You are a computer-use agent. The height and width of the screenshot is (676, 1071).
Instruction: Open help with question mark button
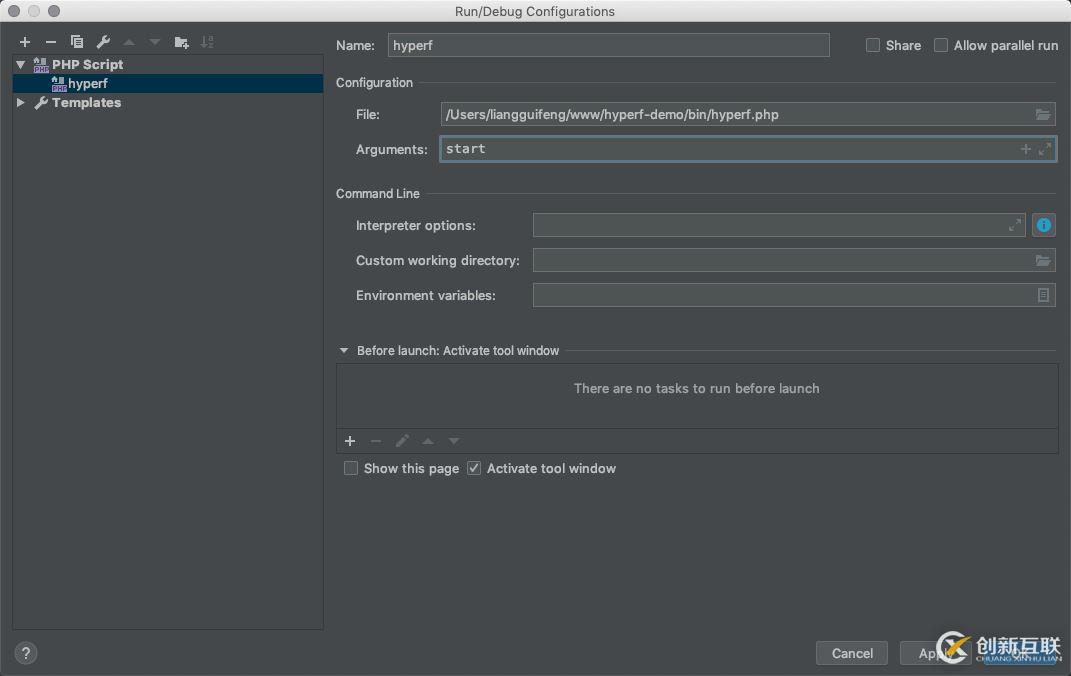(26, 653)
